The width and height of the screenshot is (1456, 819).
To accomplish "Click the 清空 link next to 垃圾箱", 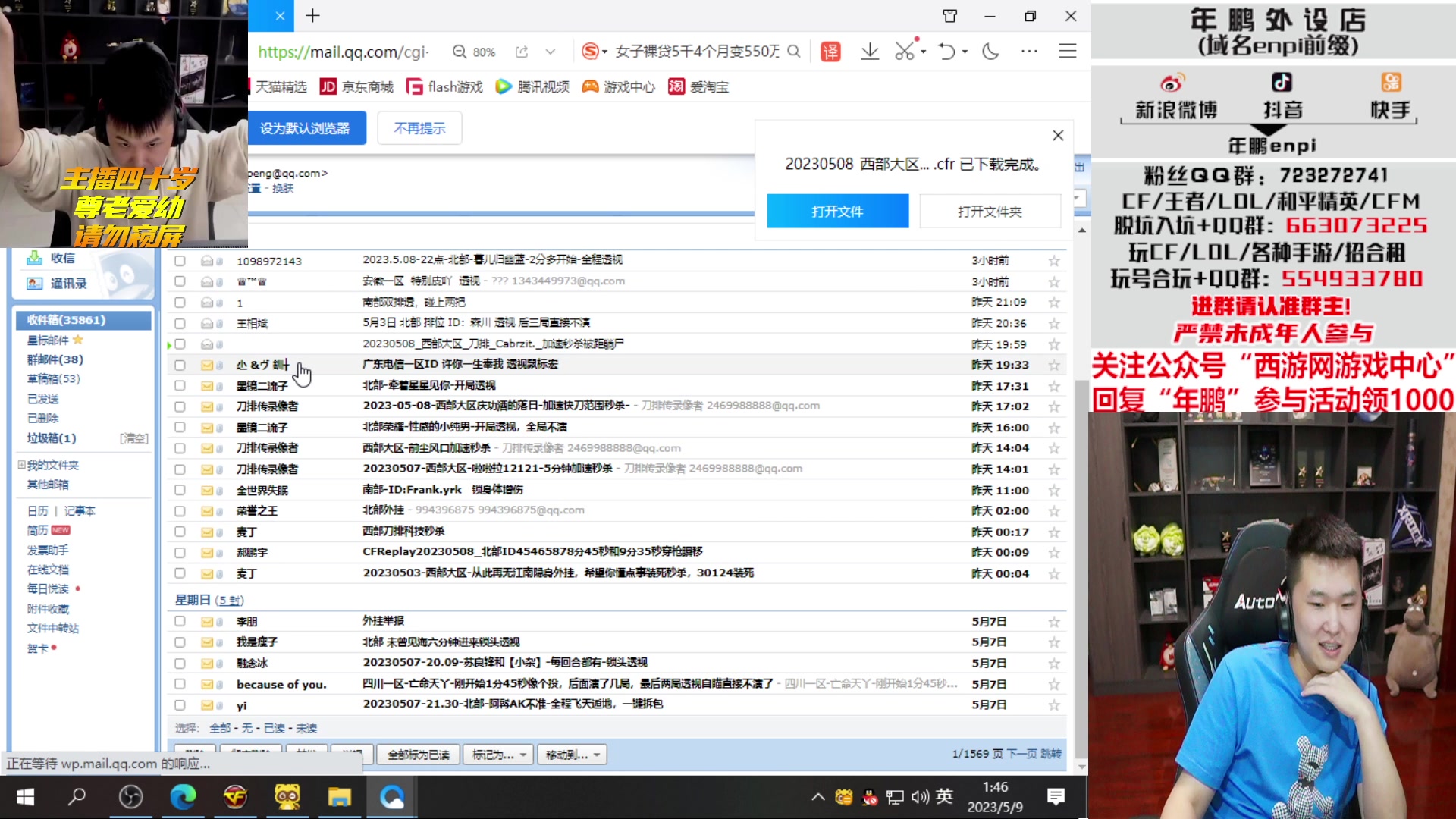I will coord(134,438).
